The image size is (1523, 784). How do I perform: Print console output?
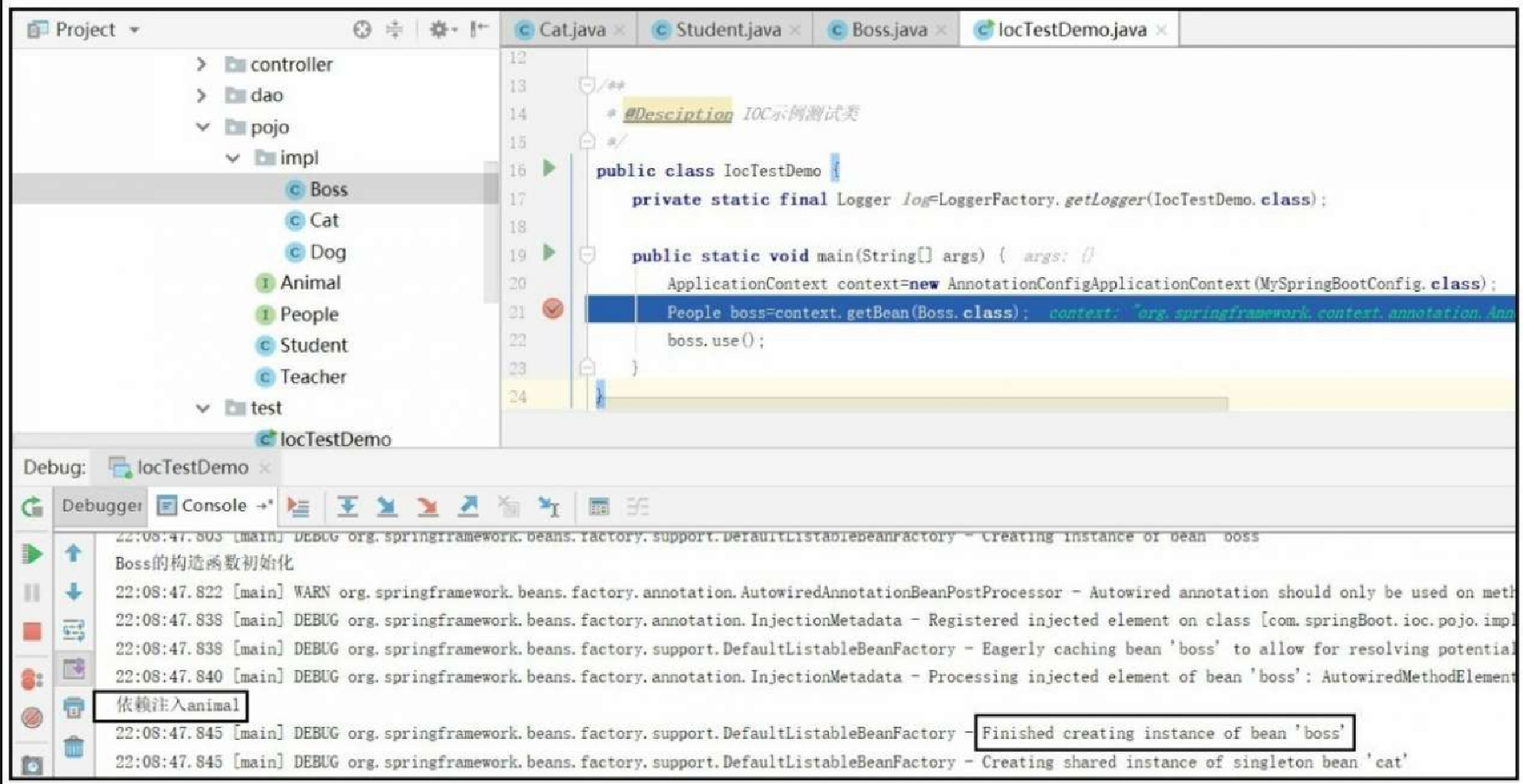[73, 708]
